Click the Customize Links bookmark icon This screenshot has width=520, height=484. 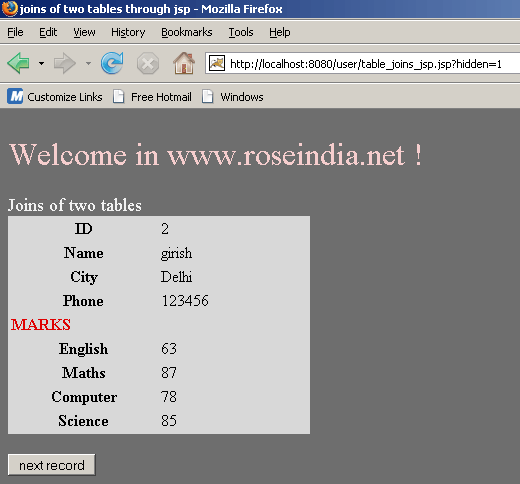15,96
